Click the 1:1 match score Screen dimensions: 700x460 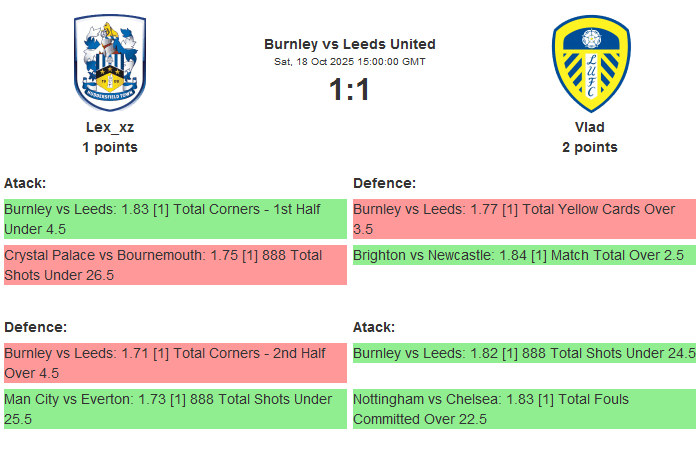coord(350,90)
